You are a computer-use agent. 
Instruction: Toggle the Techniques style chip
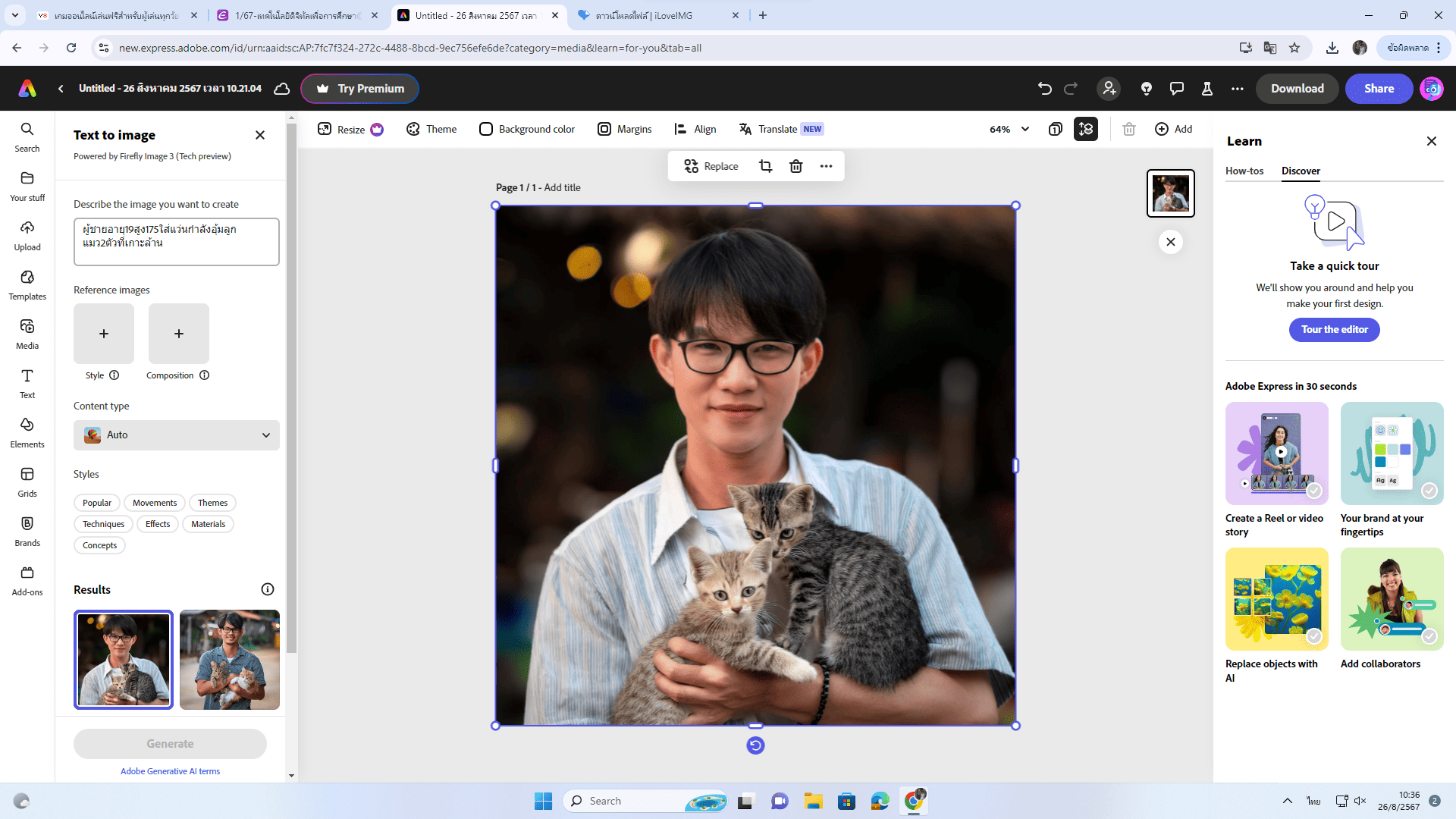(103, 524)
